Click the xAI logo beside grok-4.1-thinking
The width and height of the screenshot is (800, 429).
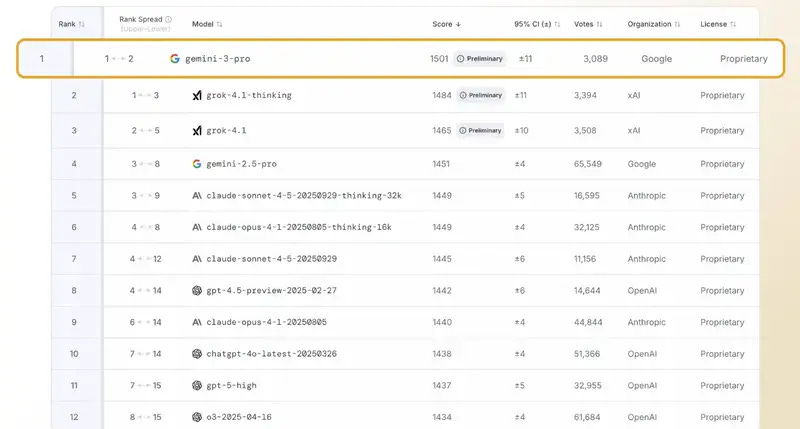coord(197,95)
